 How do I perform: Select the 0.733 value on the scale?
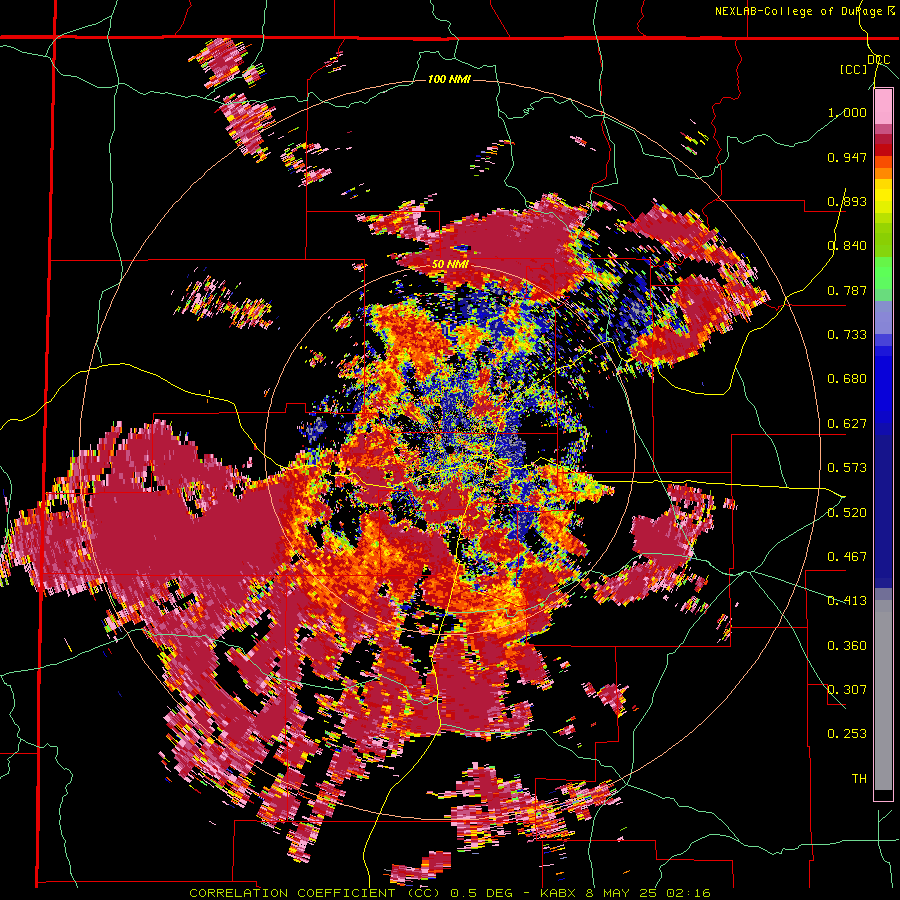click(x=847, y=335)
